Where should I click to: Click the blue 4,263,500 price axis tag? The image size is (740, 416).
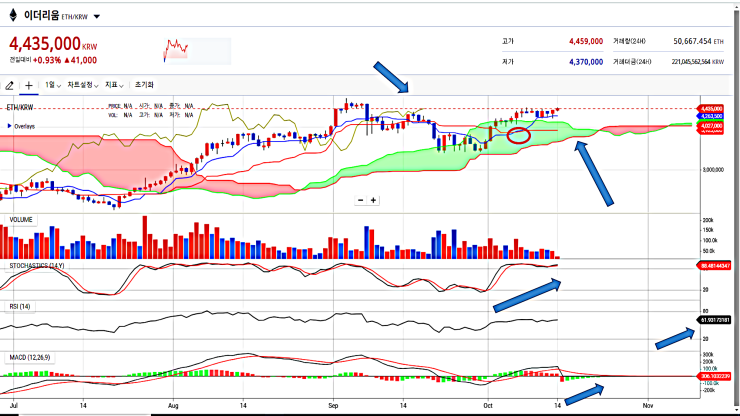point(711,116)
